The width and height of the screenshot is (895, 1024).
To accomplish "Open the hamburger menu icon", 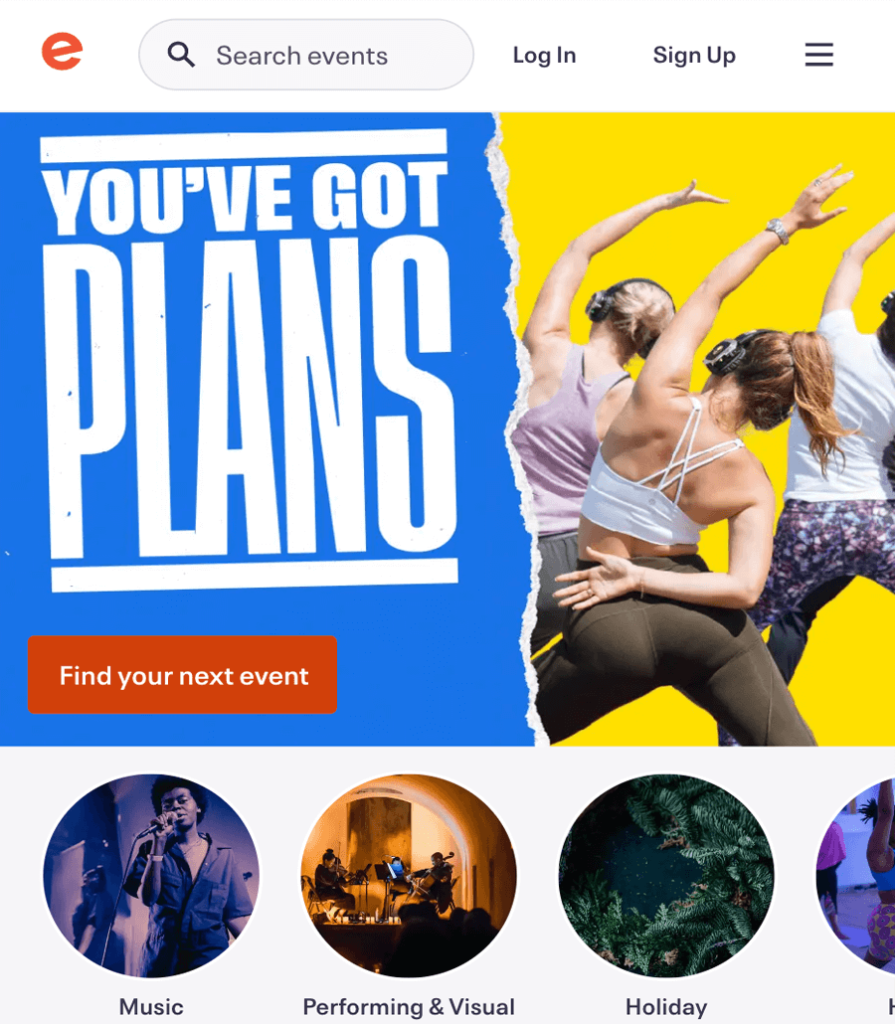I will click(819, 55).
